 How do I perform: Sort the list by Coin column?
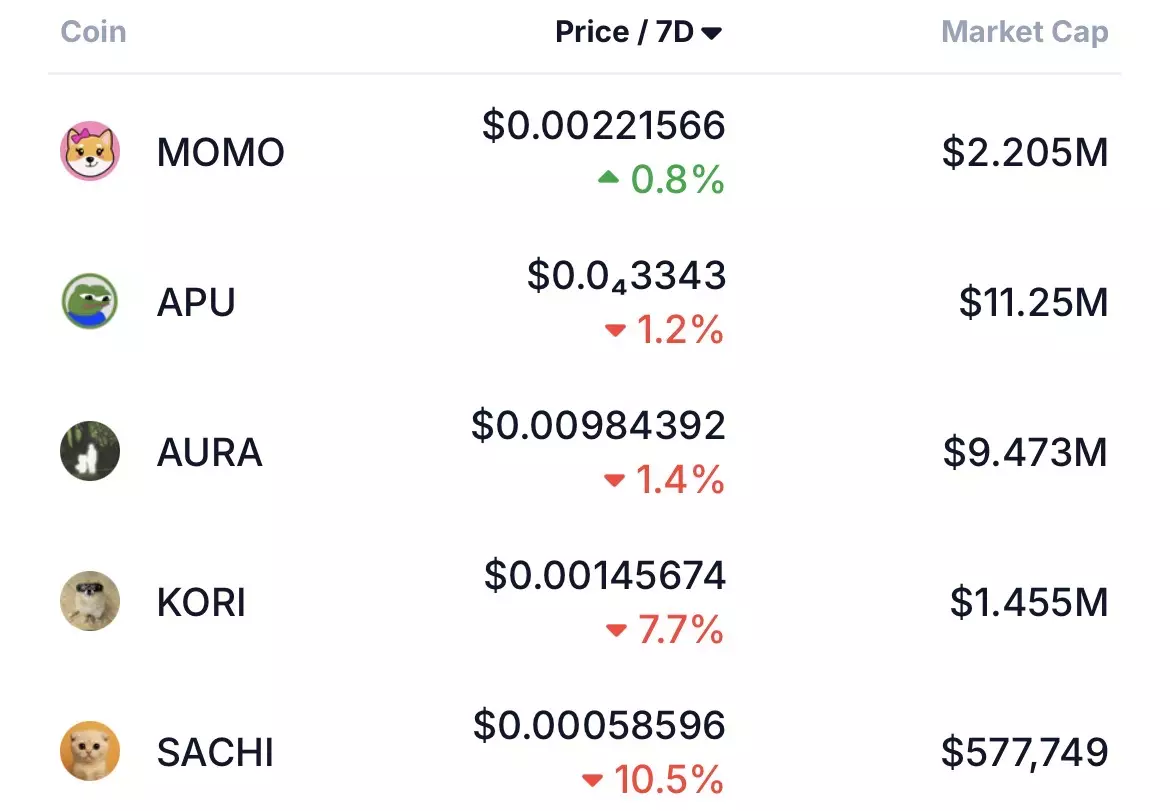tap(93, 32)
